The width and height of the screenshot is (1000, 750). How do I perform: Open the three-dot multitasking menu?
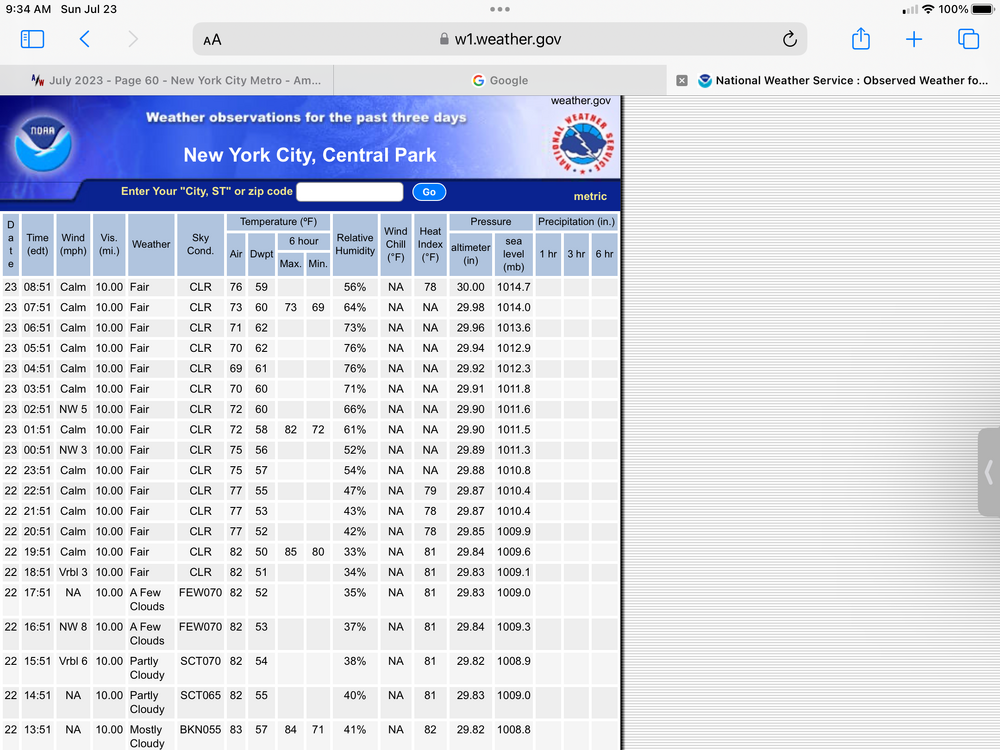pos(499,9)
